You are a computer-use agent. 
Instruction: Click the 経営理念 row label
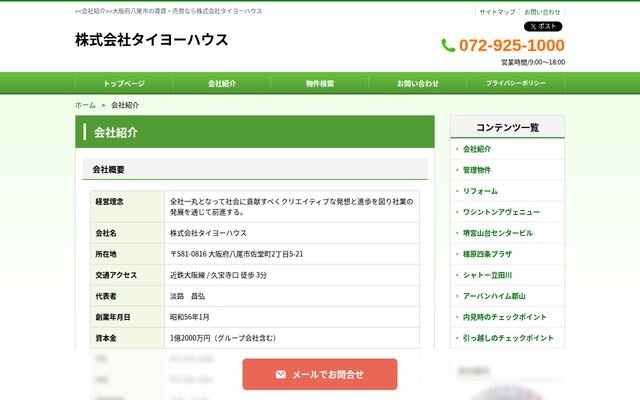pyautogui.click(x=109, y=202)
